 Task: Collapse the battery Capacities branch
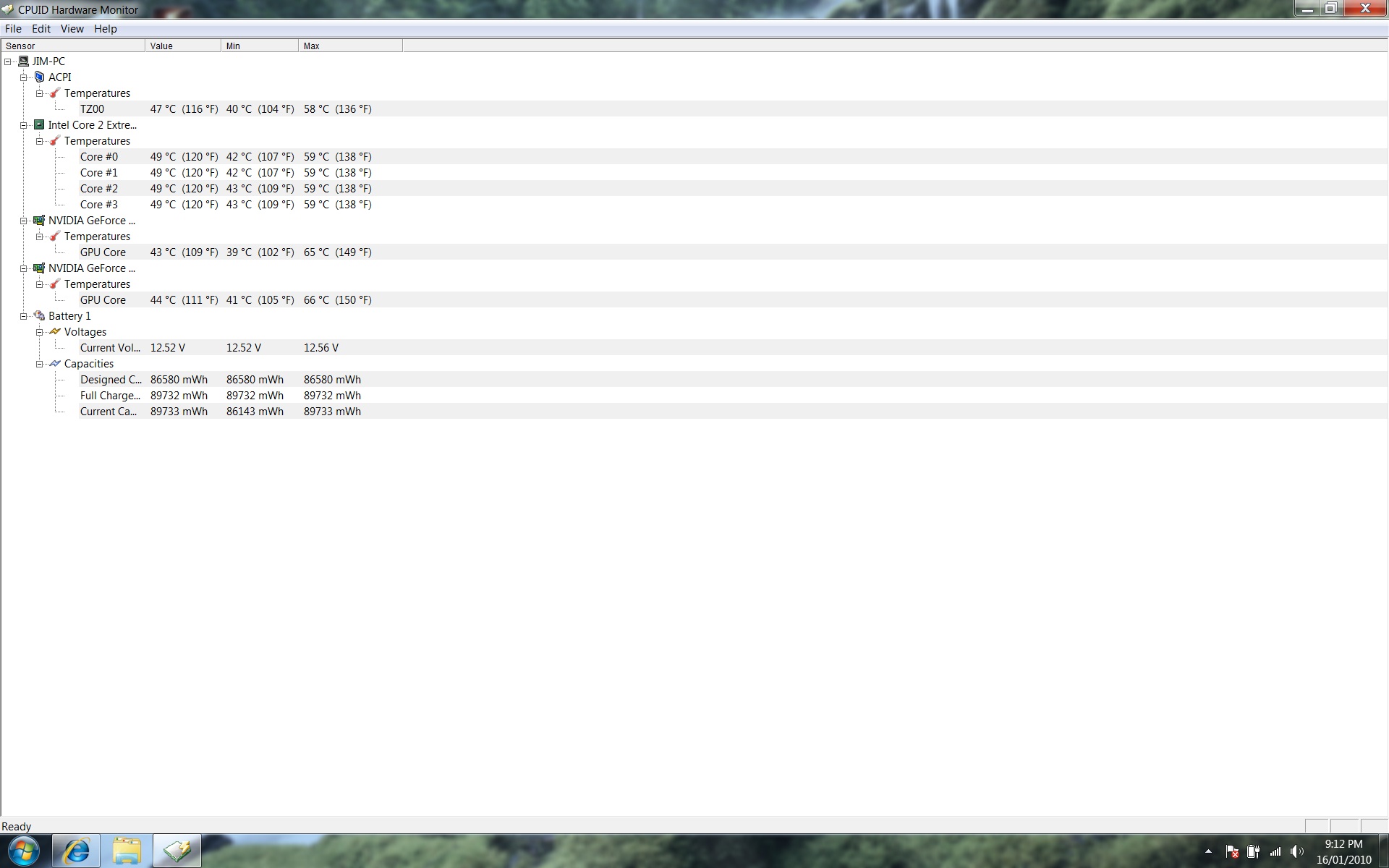[x=40, y=364]
